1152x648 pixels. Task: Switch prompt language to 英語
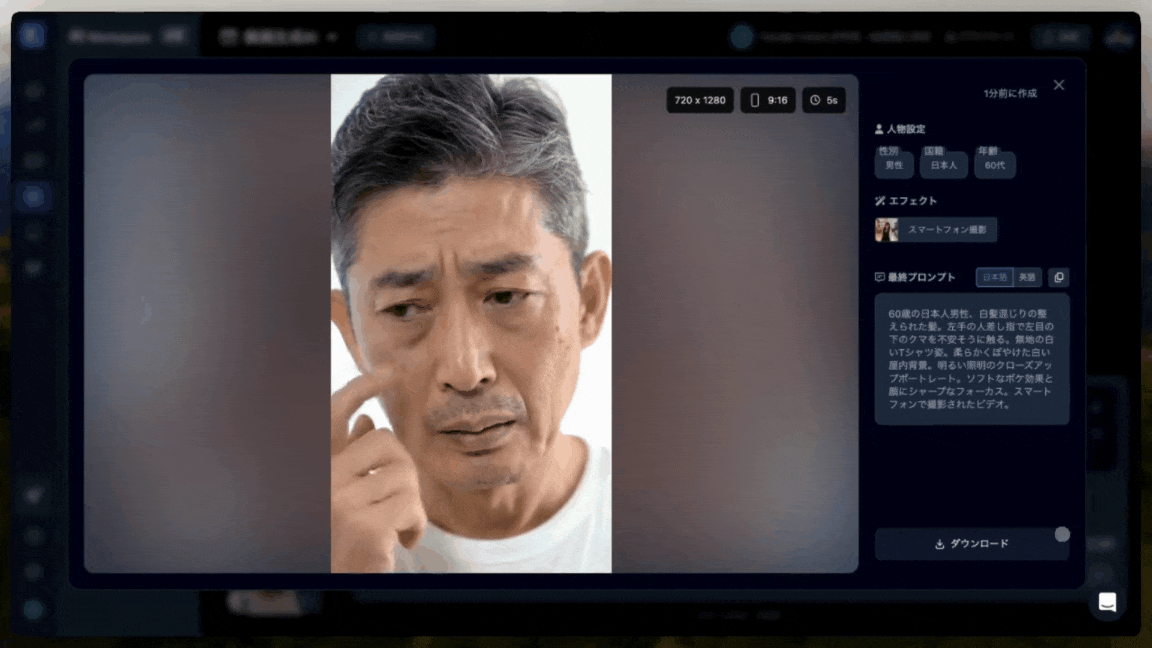[1027, 277]
